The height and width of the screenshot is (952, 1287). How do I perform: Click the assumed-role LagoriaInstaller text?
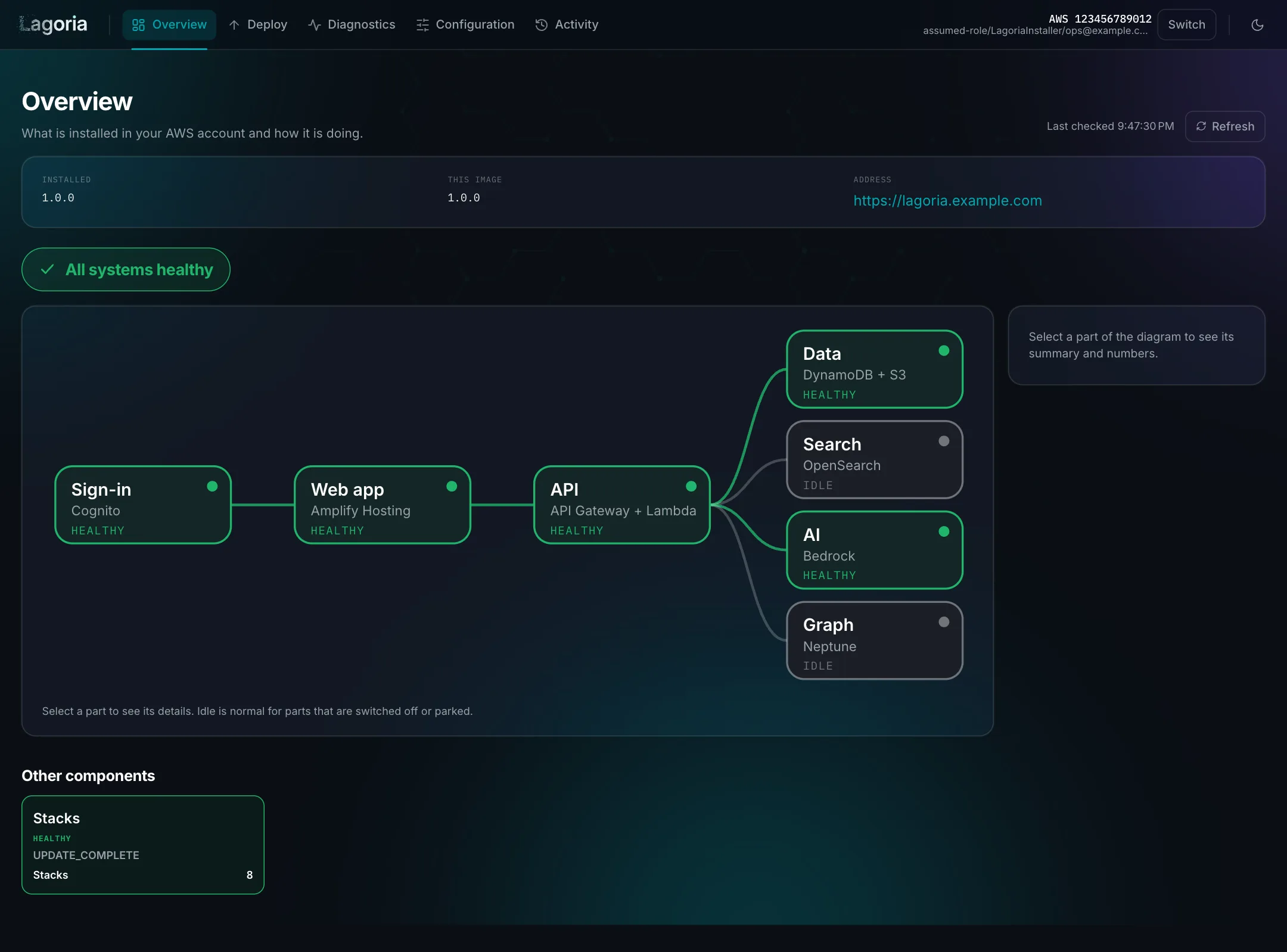1036,31
